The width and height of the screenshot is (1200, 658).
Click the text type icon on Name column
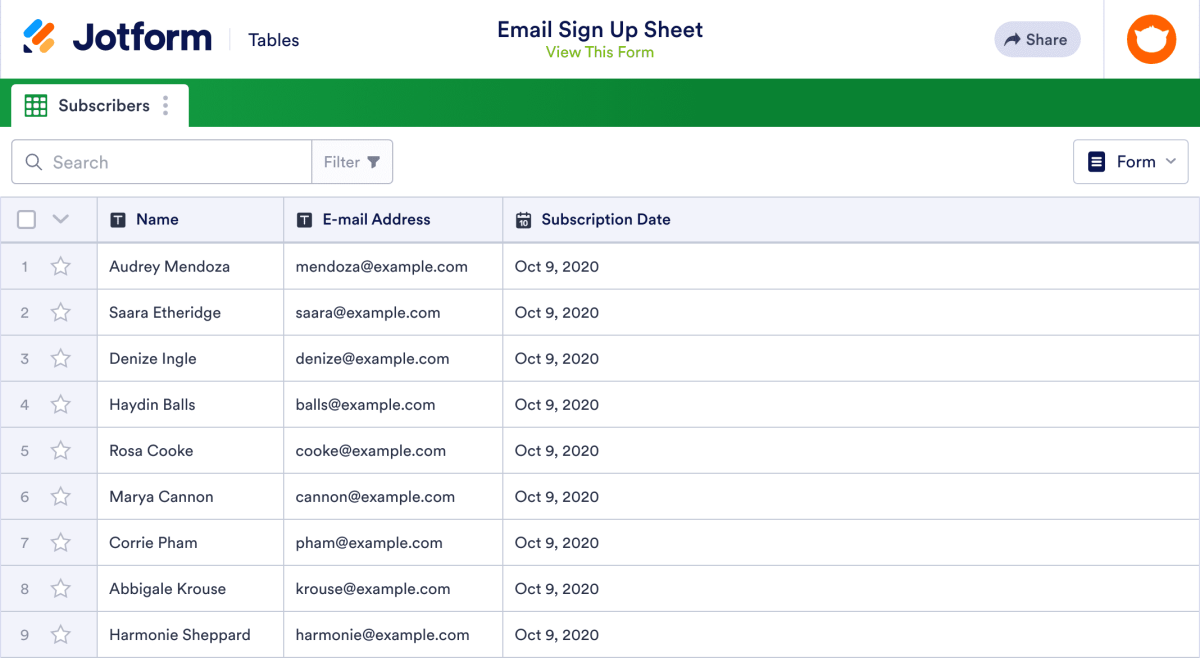coord(119,219)
